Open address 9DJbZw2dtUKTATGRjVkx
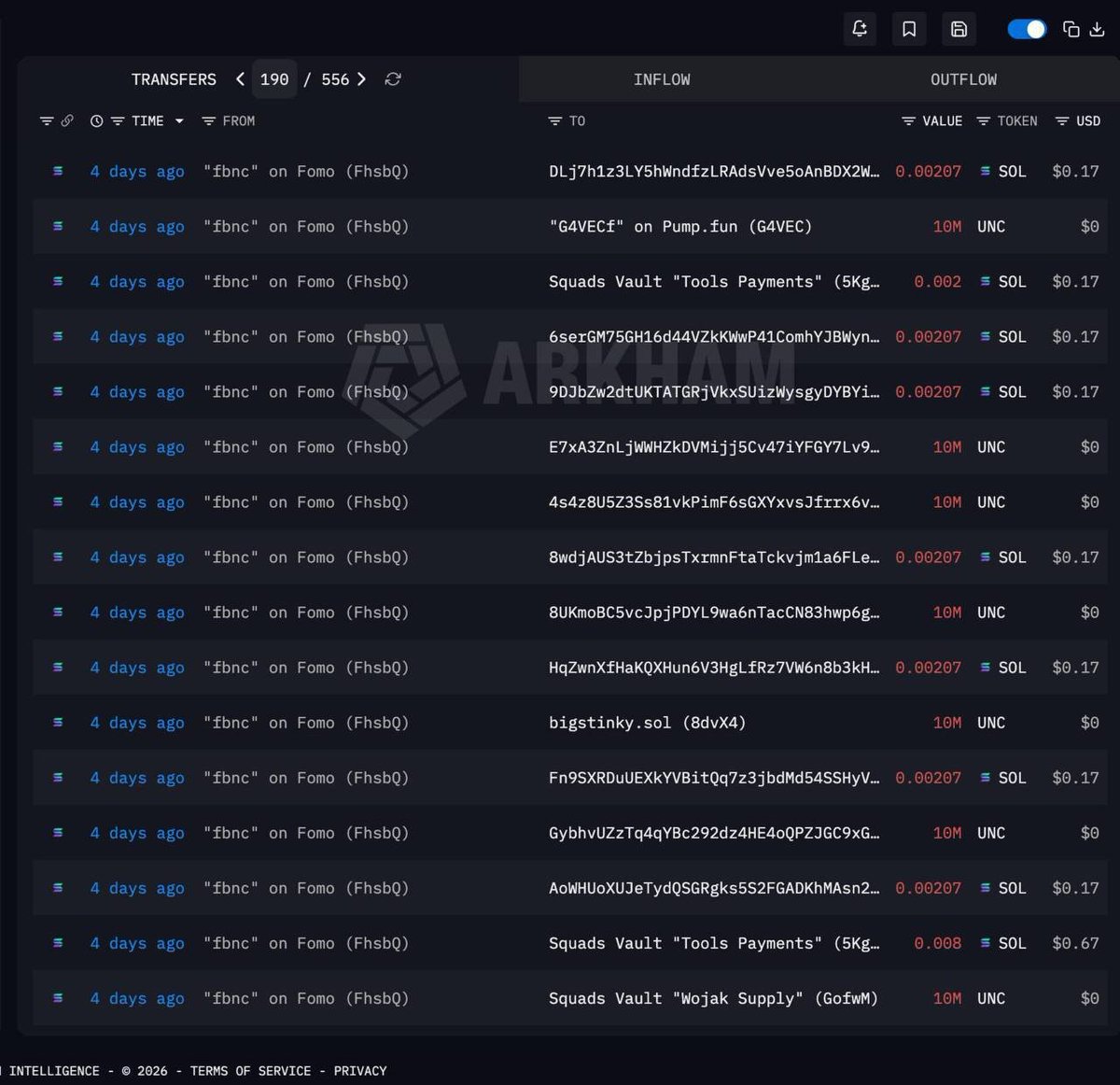Viewport: 1120px width, 1085px height. click(x=714, y=391)
